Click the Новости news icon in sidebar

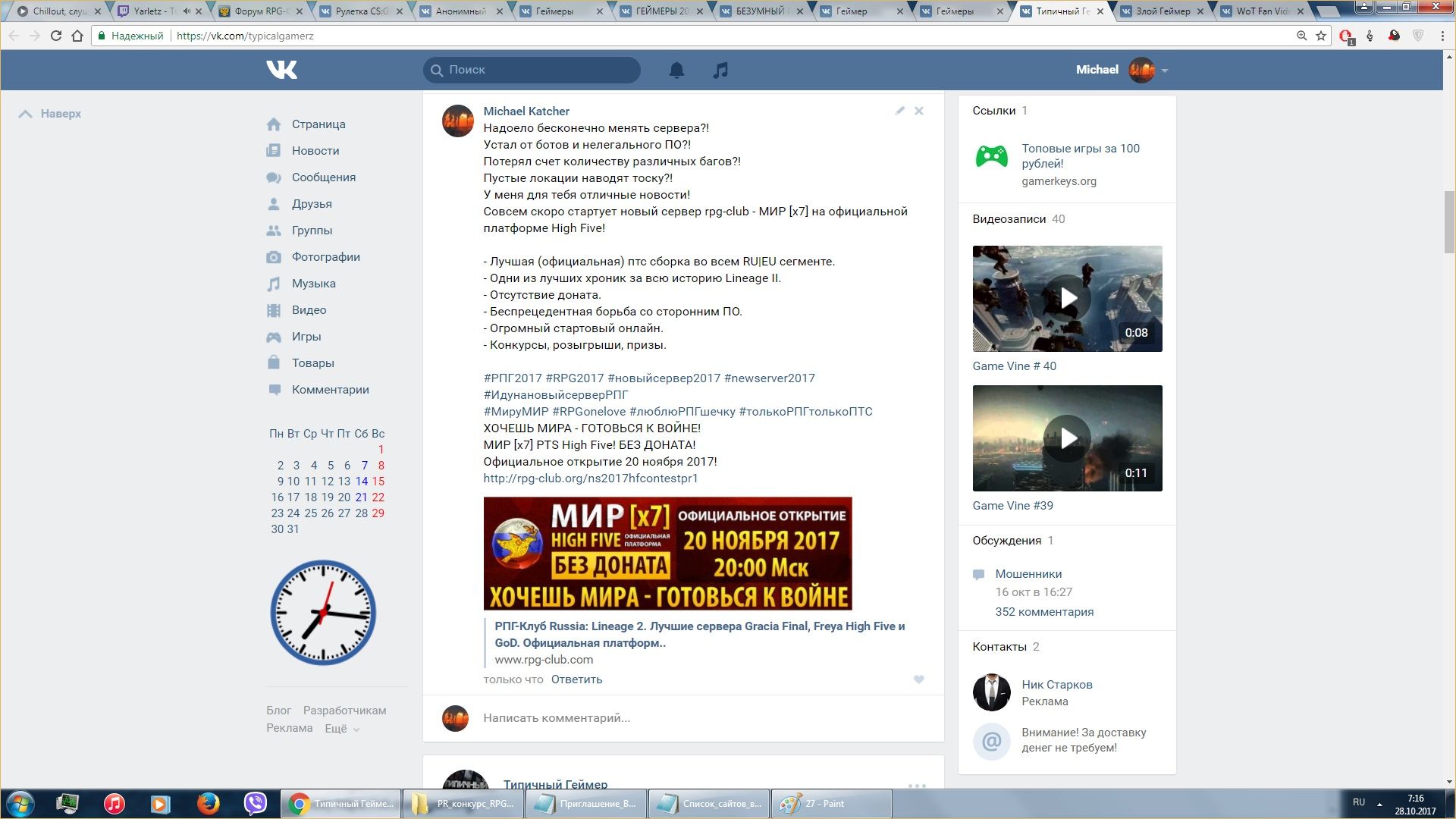[x=274, y=151]
